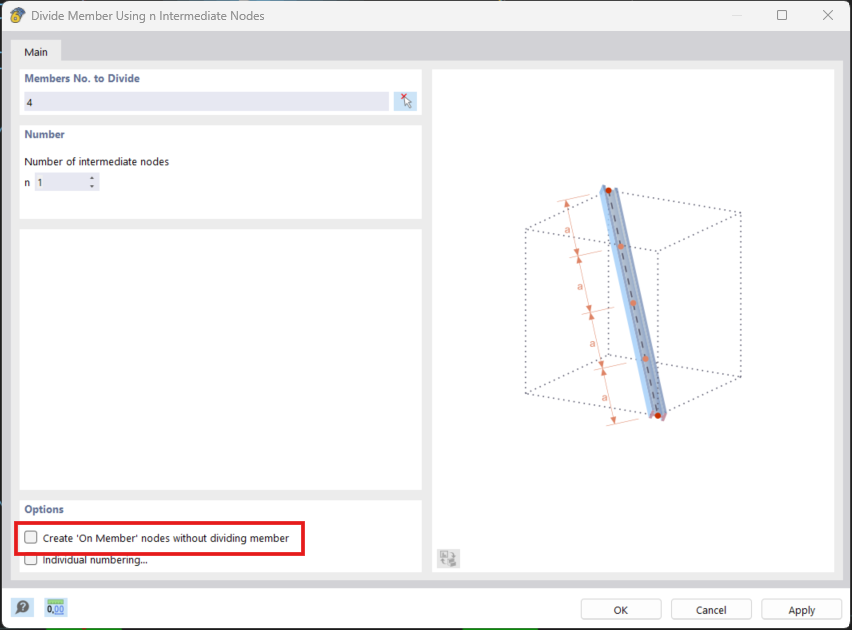Increase number of intermediate nodes

[92, 178]
